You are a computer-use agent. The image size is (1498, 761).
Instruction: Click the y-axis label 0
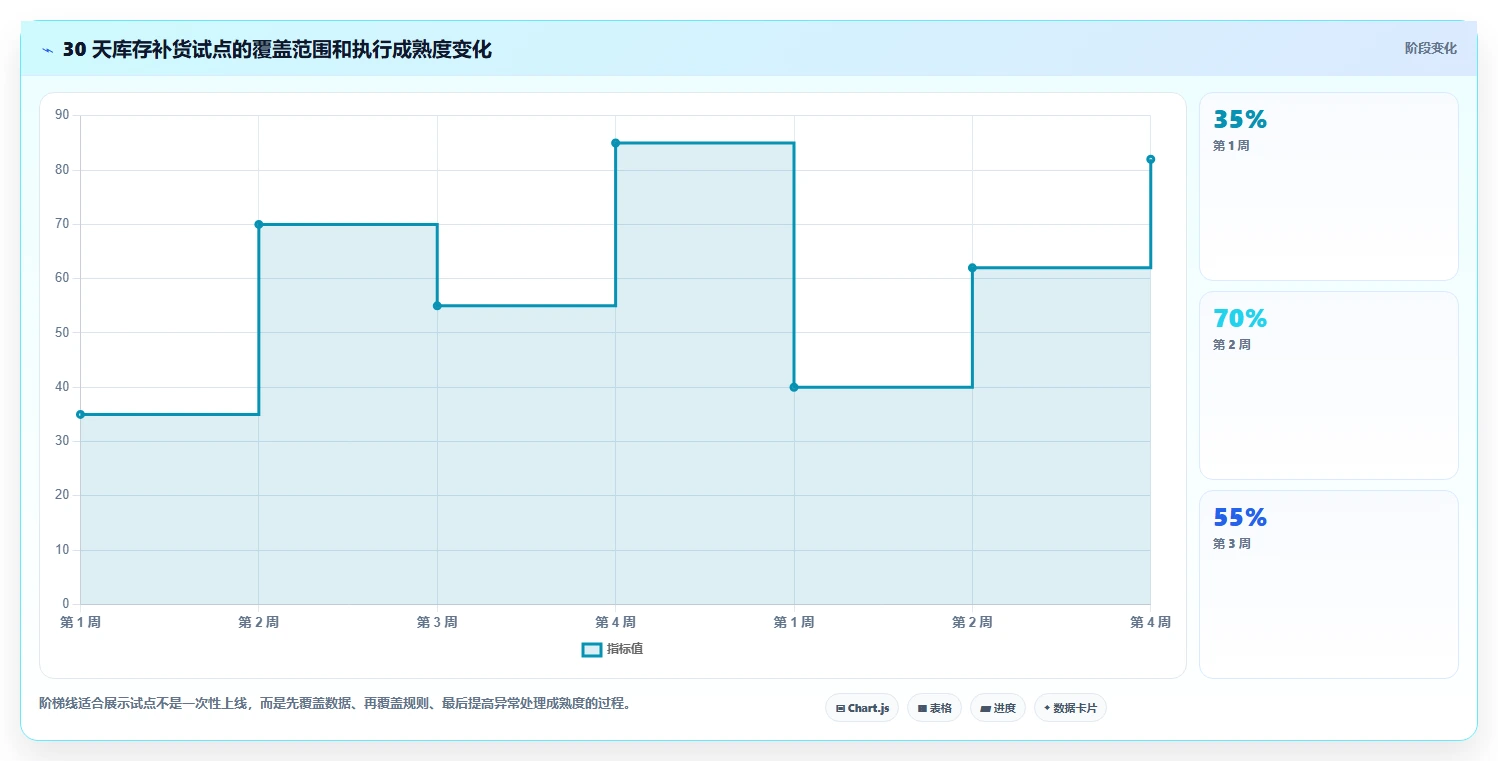coord(66,604)
